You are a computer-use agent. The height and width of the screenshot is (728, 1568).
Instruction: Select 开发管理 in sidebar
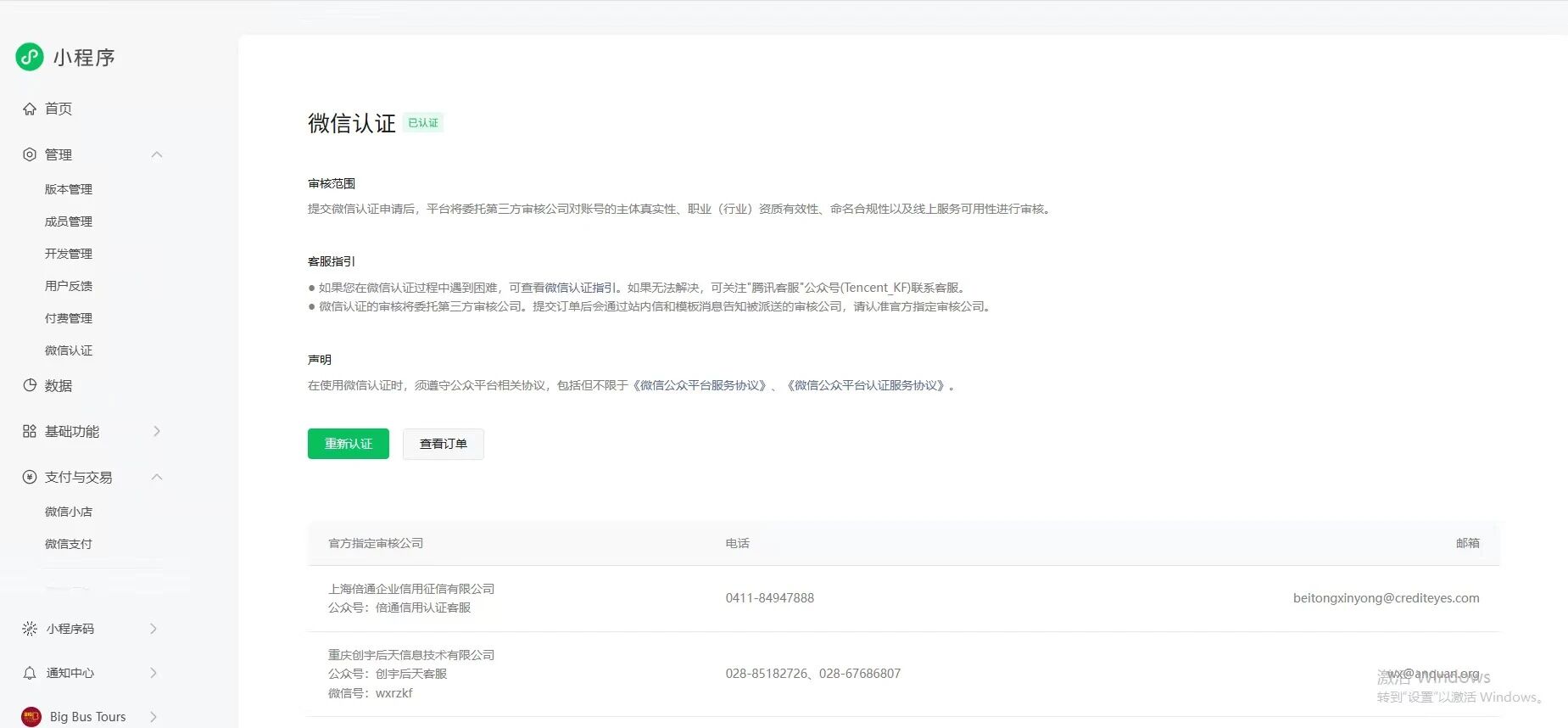point(69,254)
